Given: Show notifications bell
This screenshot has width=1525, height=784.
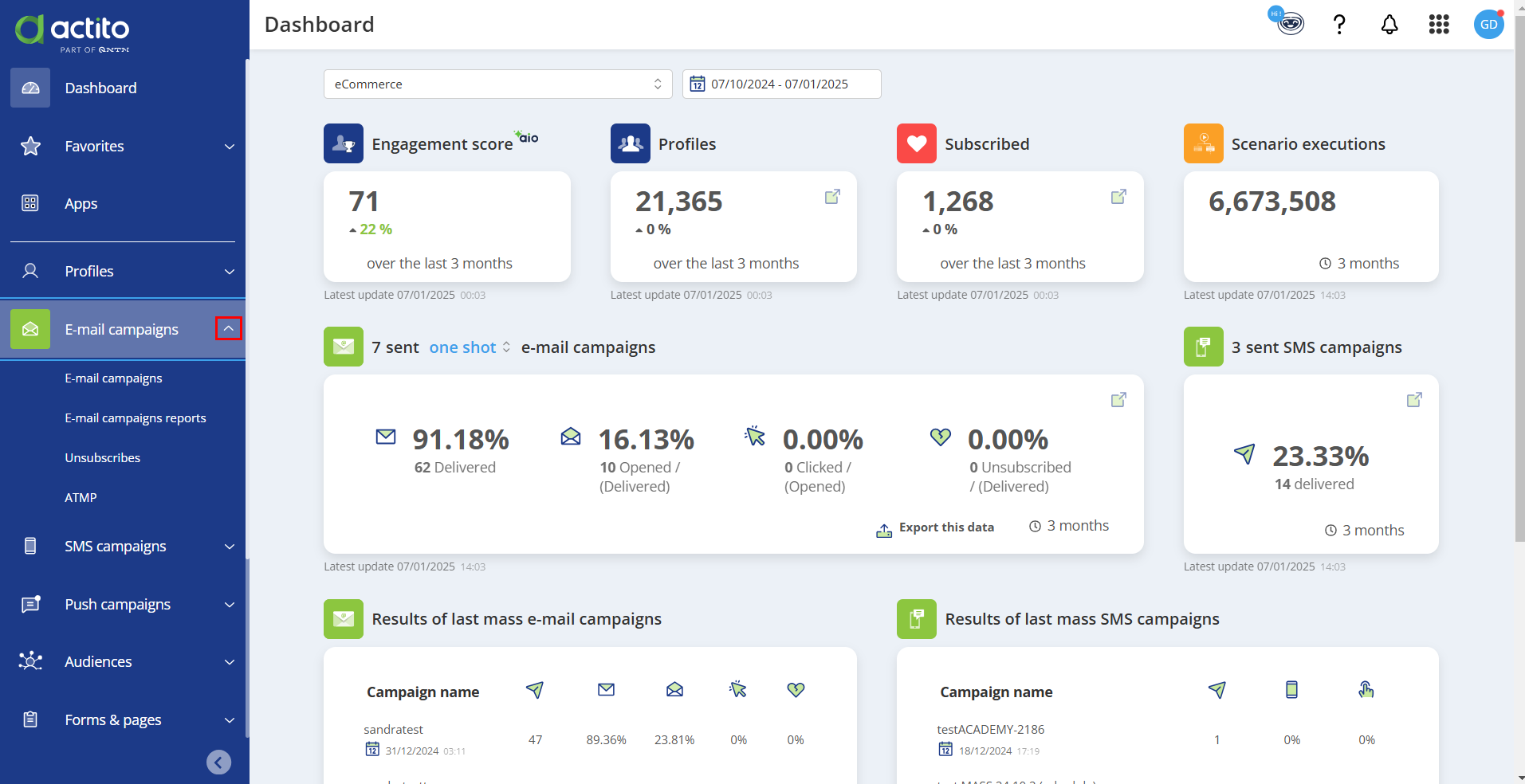Looking at the screenshot, I should [1389, 25].
